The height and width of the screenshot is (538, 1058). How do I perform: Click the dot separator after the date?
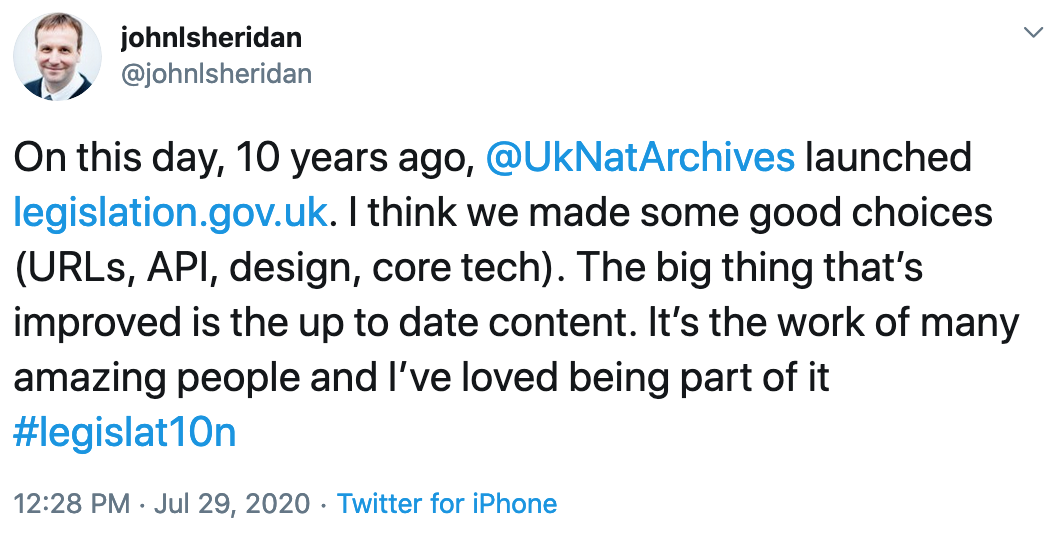324,503
